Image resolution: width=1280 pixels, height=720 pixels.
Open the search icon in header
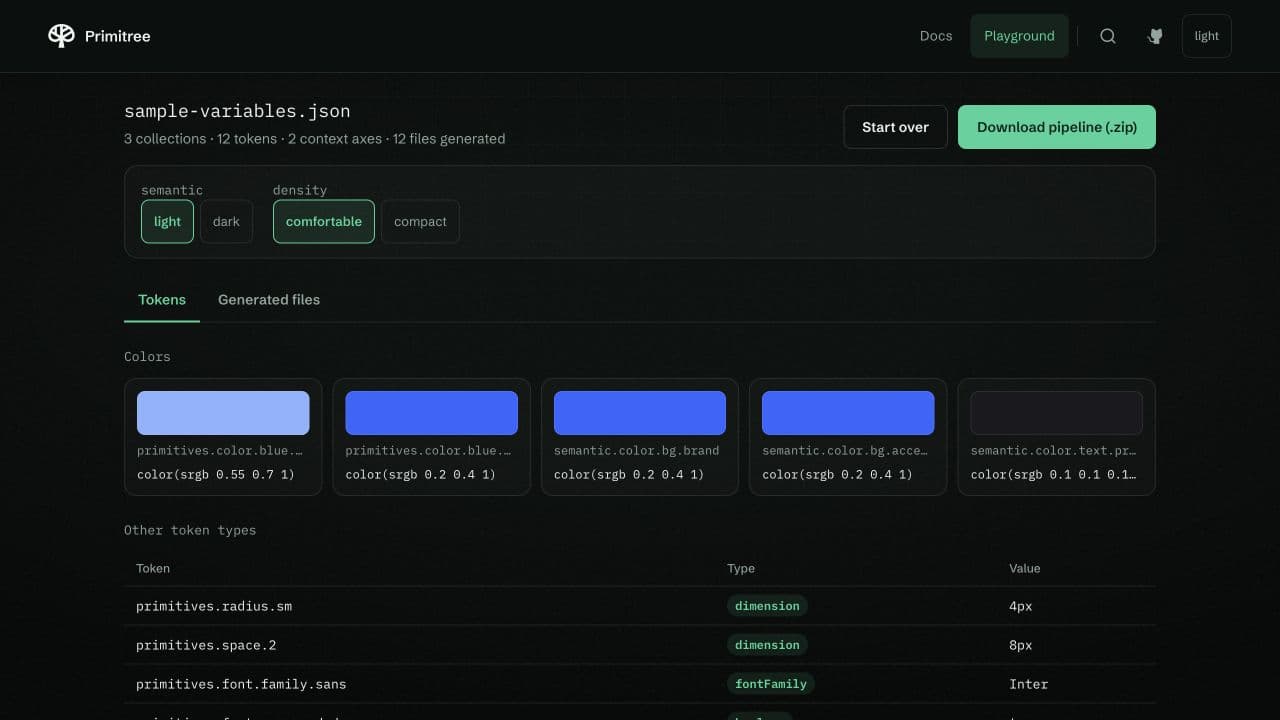[x=1108, y=36]
